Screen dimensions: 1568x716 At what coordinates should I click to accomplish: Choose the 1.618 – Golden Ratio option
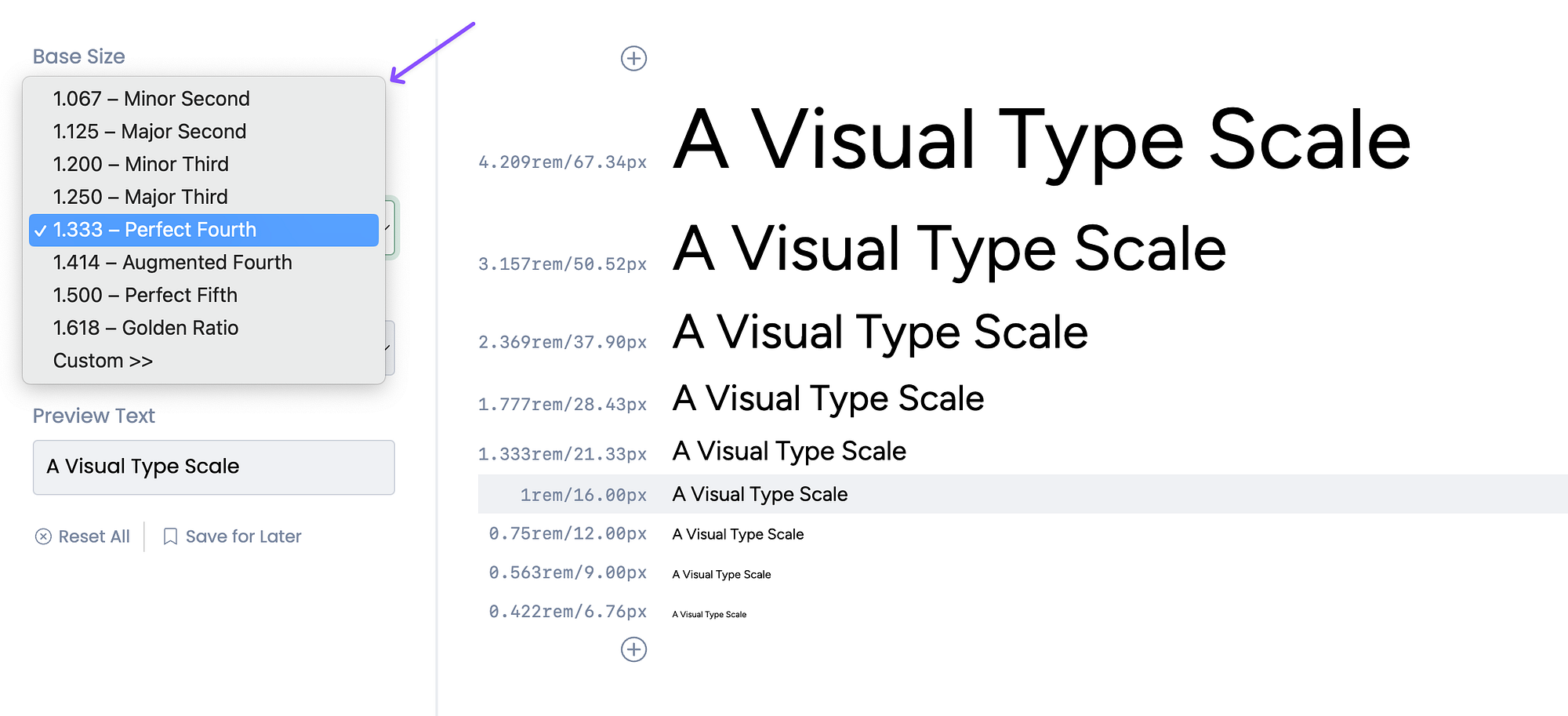tap(204, 328)
